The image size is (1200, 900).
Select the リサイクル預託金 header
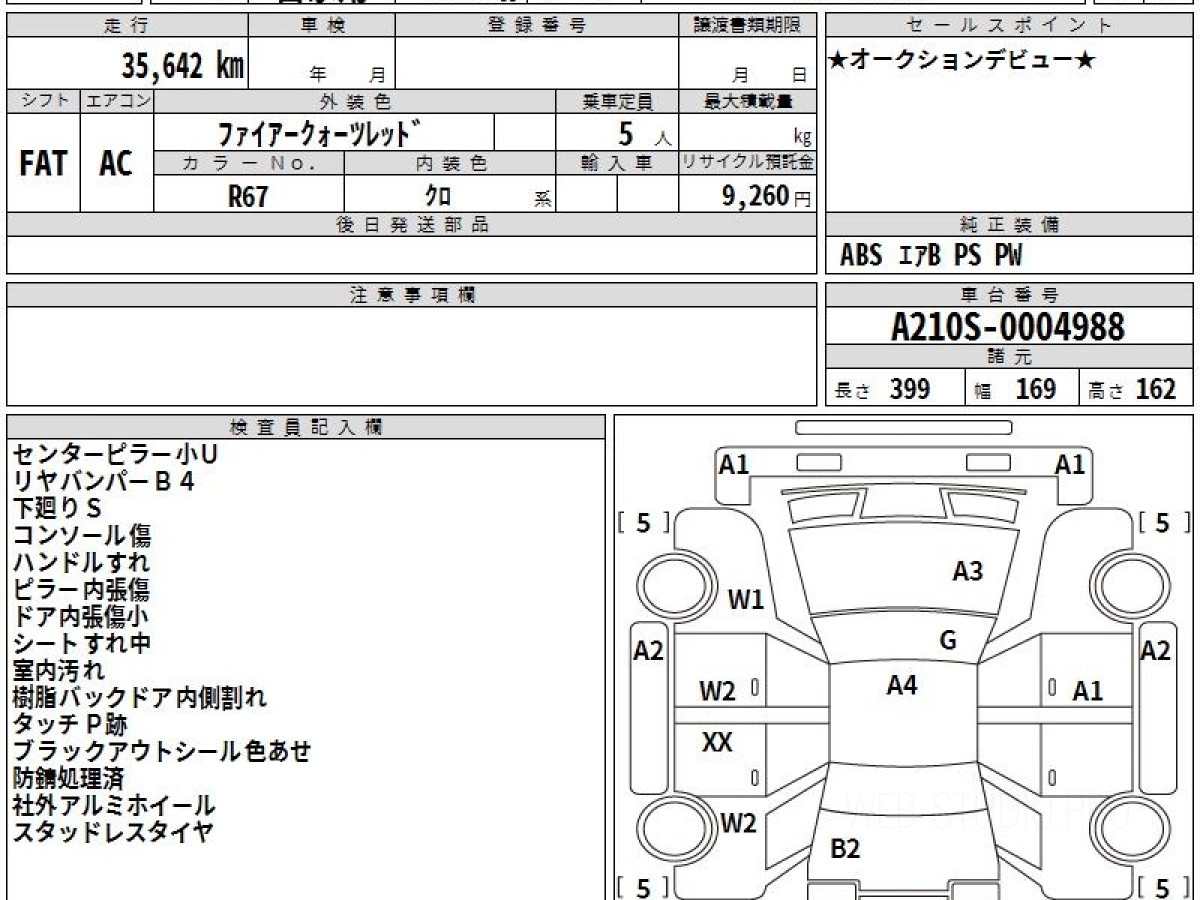pos(747,163)
